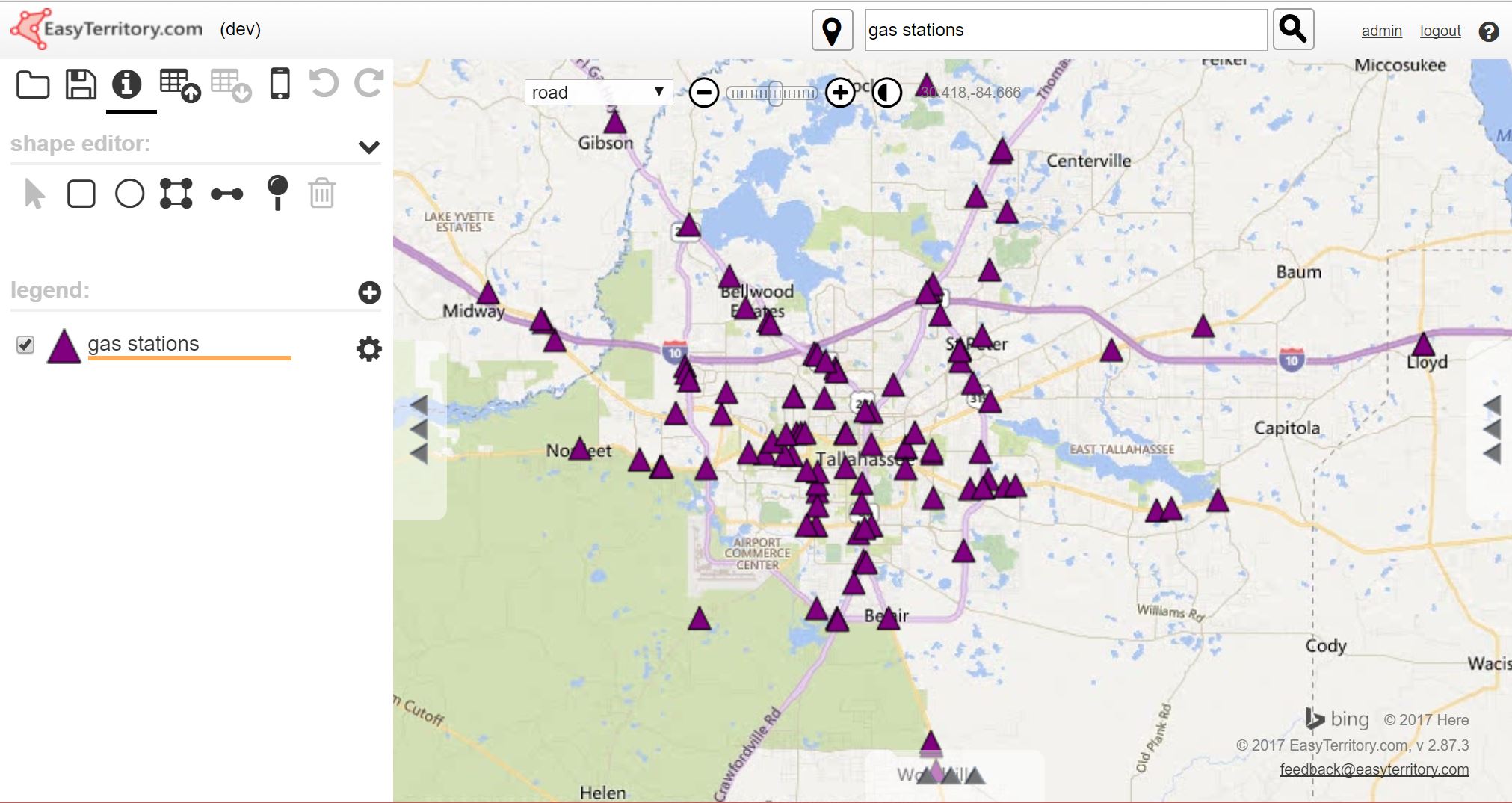Click the admin link
Screen dimensions: 1512x803
[x=1381, y=31]
